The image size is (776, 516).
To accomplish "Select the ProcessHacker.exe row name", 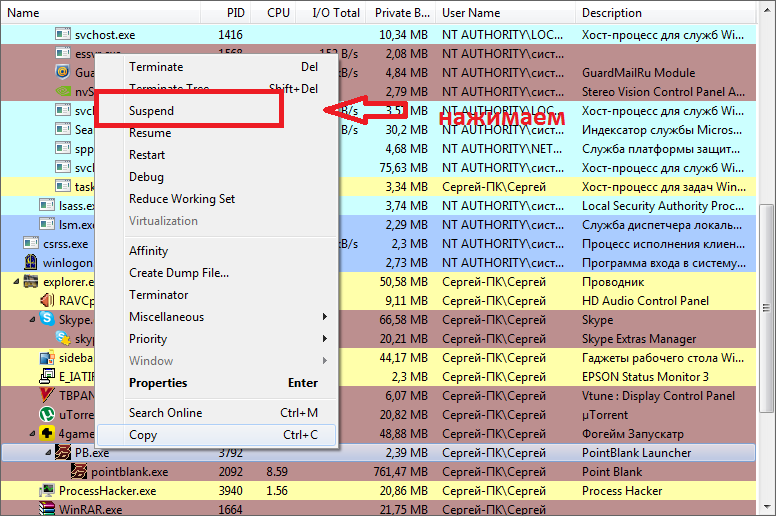I will coord(107,491).
